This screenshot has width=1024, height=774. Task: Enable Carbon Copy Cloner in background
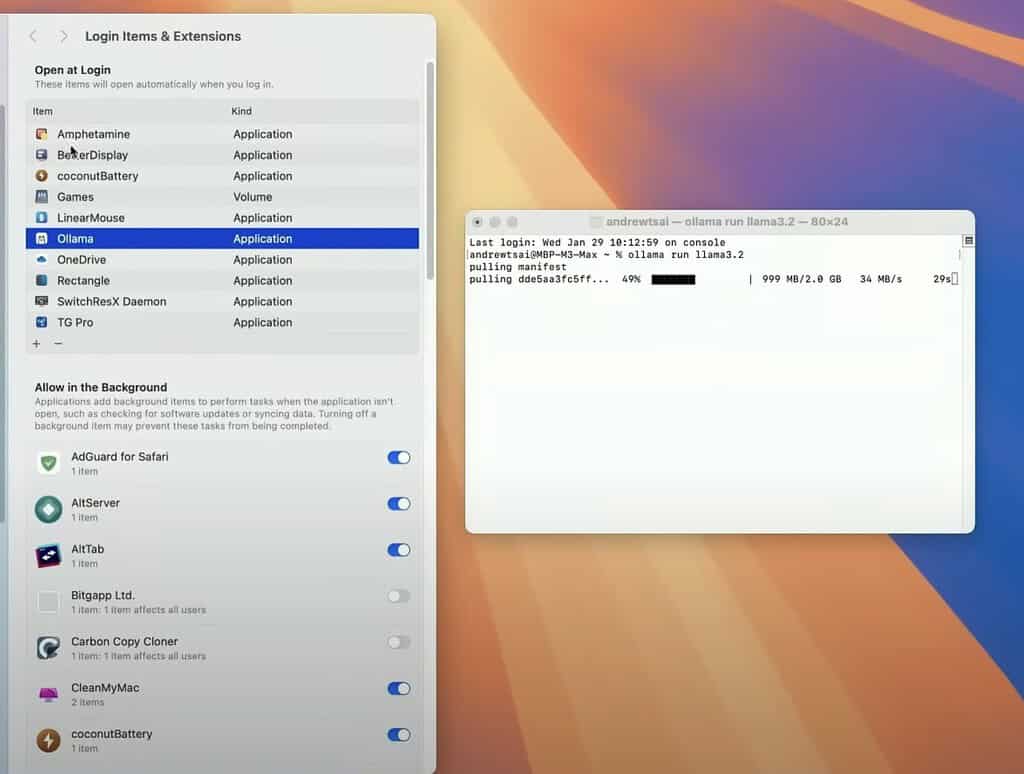coord(399,642)
